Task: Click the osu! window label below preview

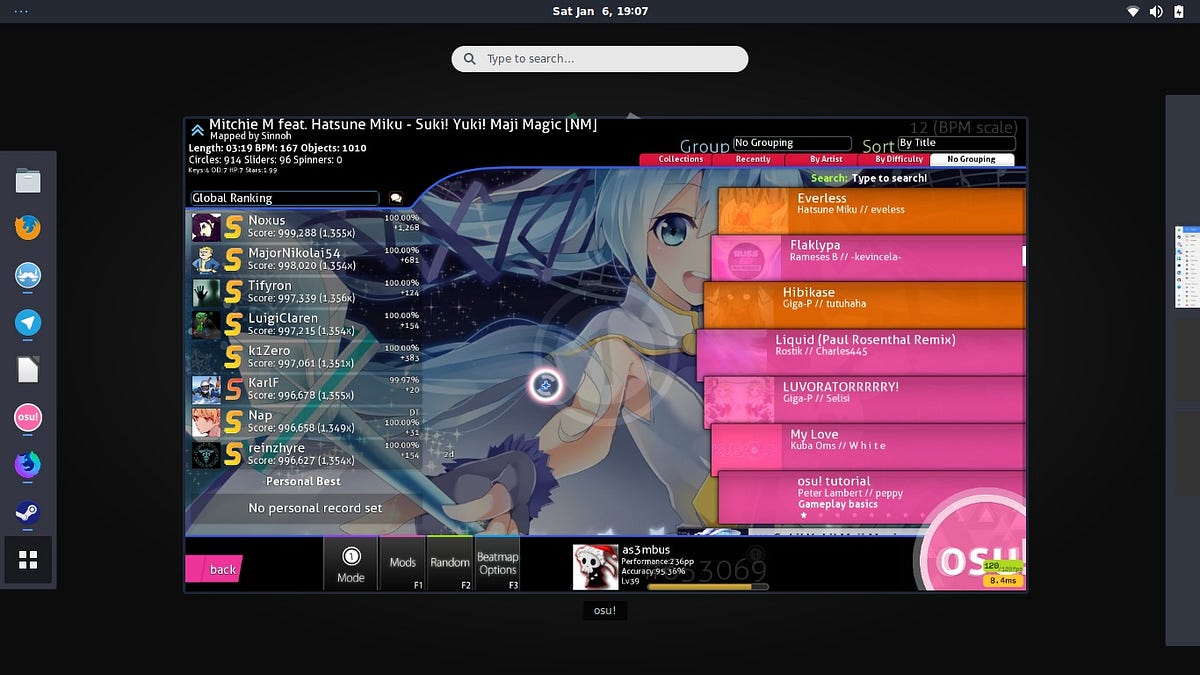Action: point(604,610)
